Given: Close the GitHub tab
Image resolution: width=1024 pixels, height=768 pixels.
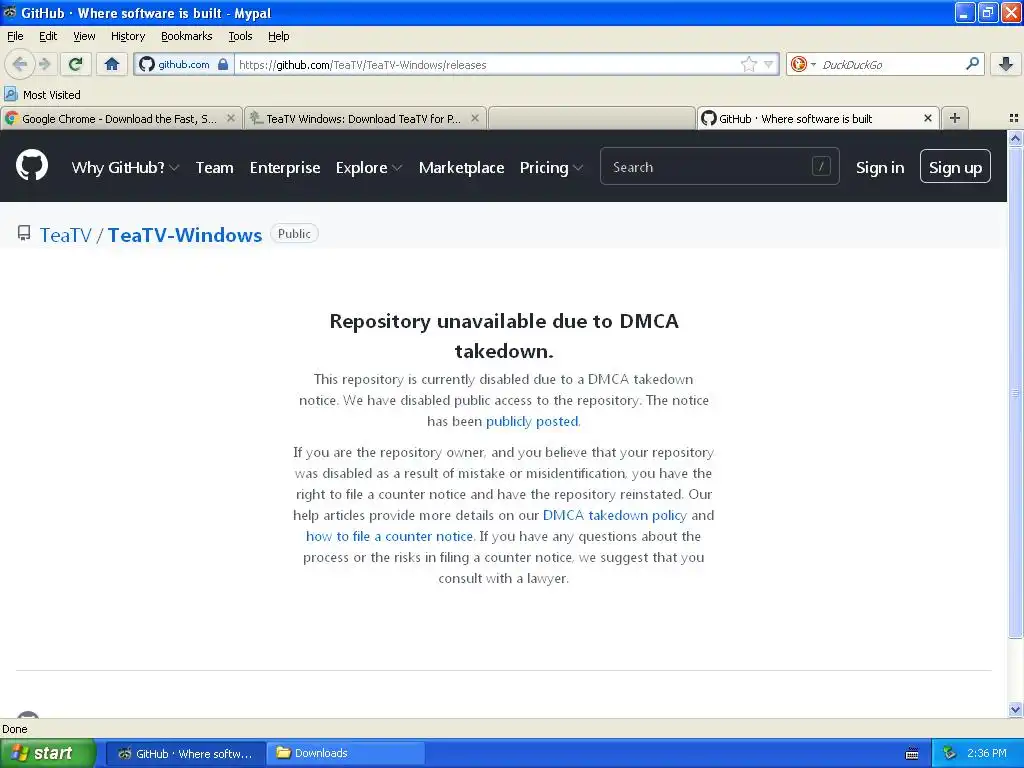Looking at the screenshot, I should click(x=927, y=118).
